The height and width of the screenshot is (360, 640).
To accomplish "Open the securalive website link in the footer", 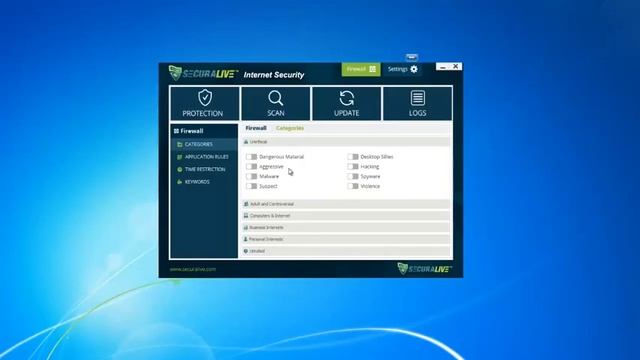I will pyautogui.click(x=193, y=269).
